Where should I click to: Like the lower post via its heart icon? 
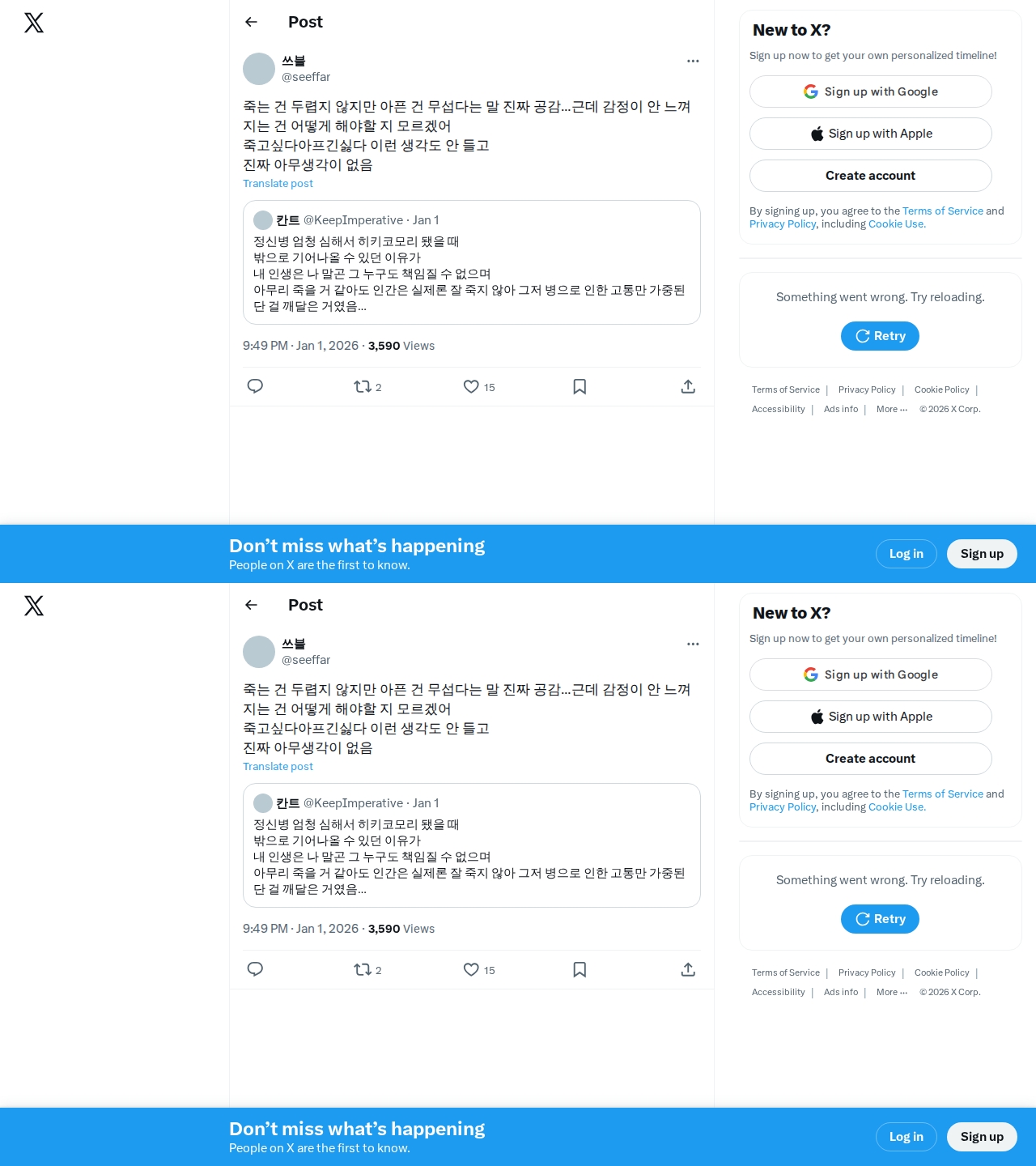[471, 969]
